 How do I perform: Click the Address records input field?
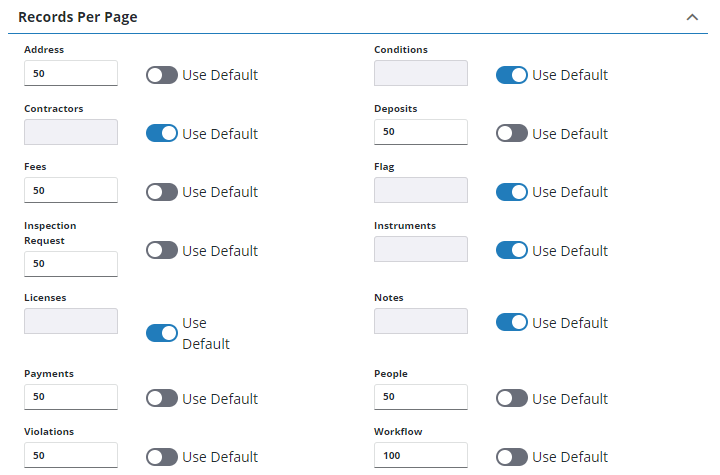coord(71,74)
